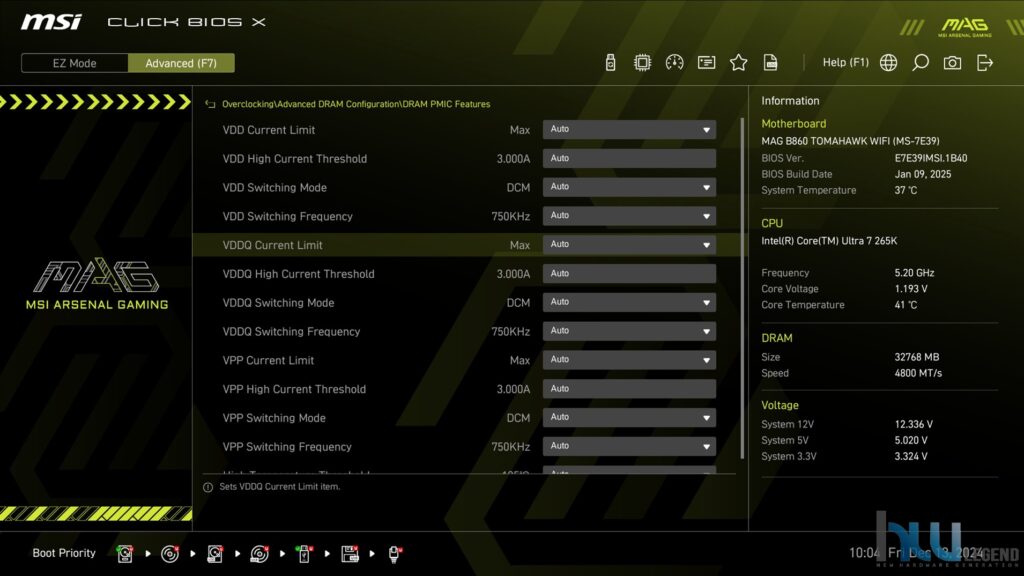
Task: Open Favorites star icon
Action: tap(738, 63)
